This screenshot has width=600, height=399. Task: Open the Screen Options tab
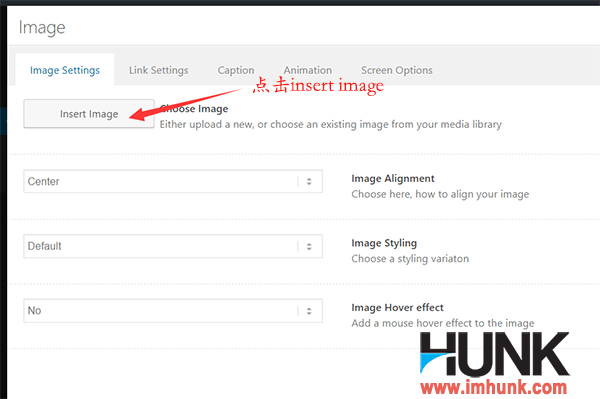pos(397,70)
